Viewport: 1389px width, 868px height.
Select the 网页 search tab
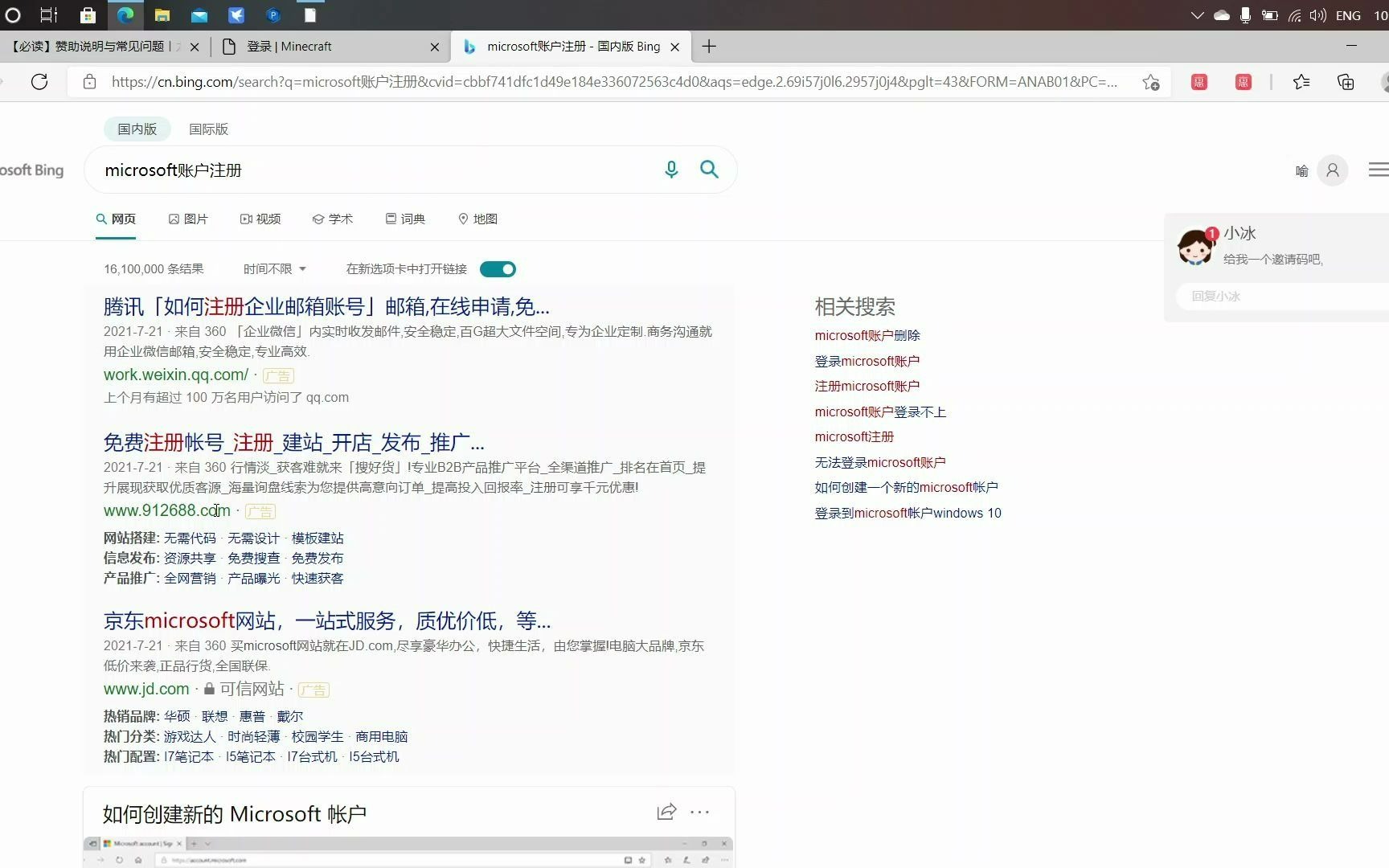point(116,219)
